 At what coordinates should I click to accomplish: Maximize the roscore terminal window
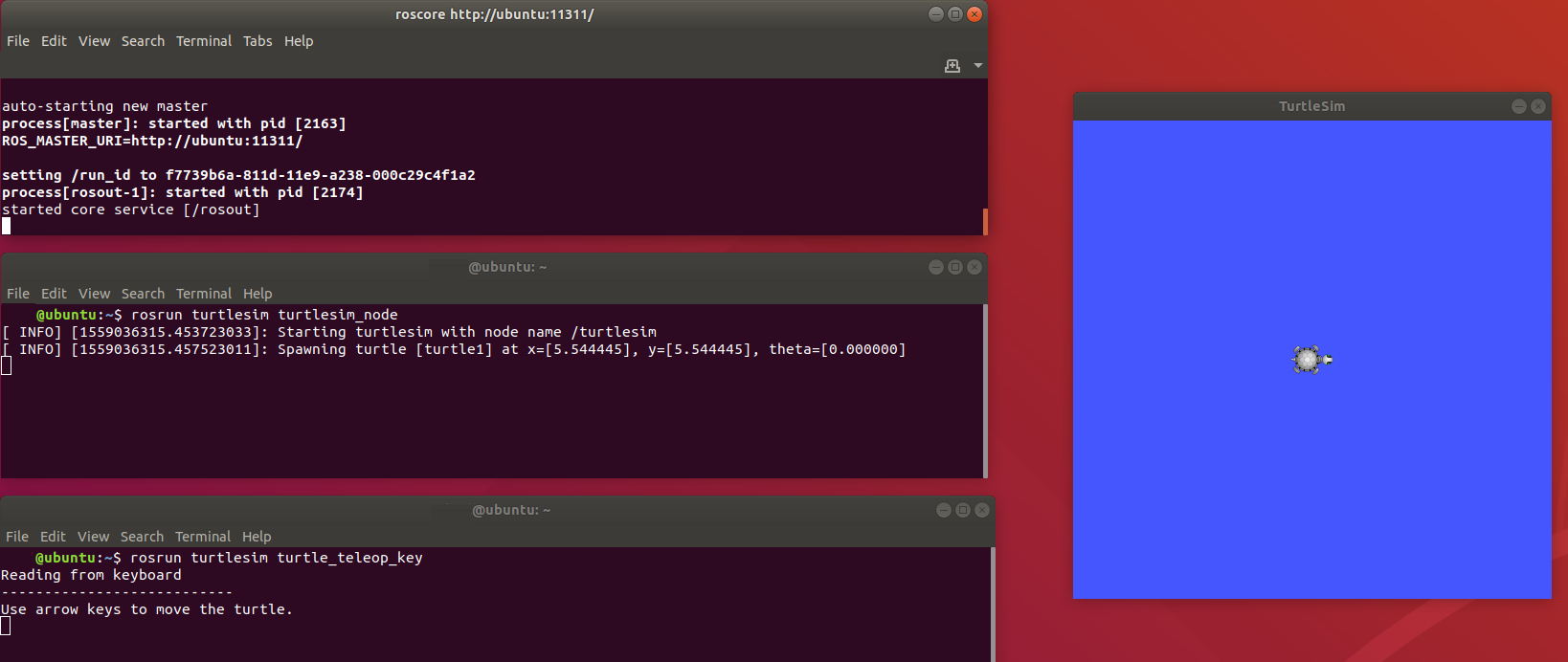tap(955, 14)
